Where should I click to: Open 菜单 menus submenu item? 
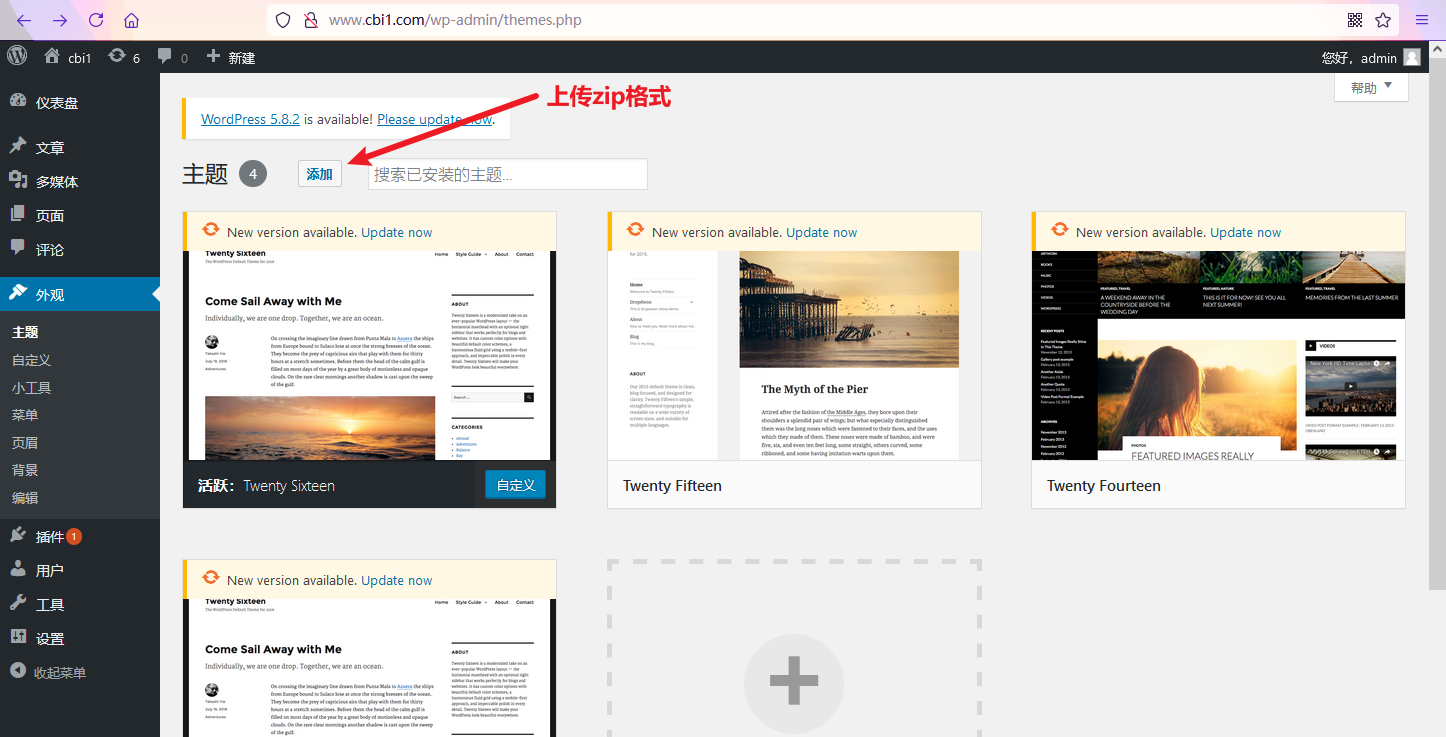pos(25,415)
